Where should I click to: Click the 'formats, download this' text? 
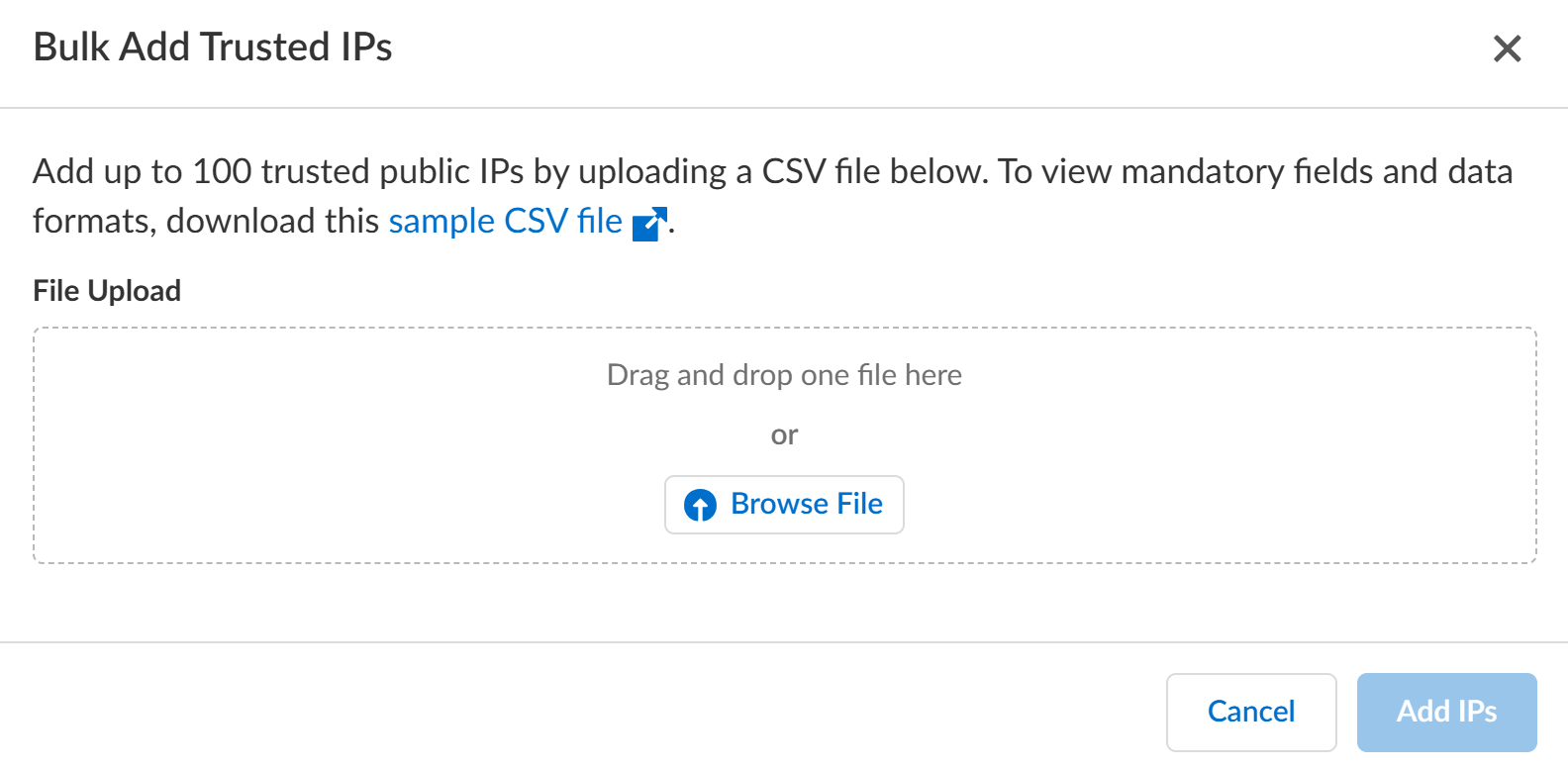pos(206,221)
